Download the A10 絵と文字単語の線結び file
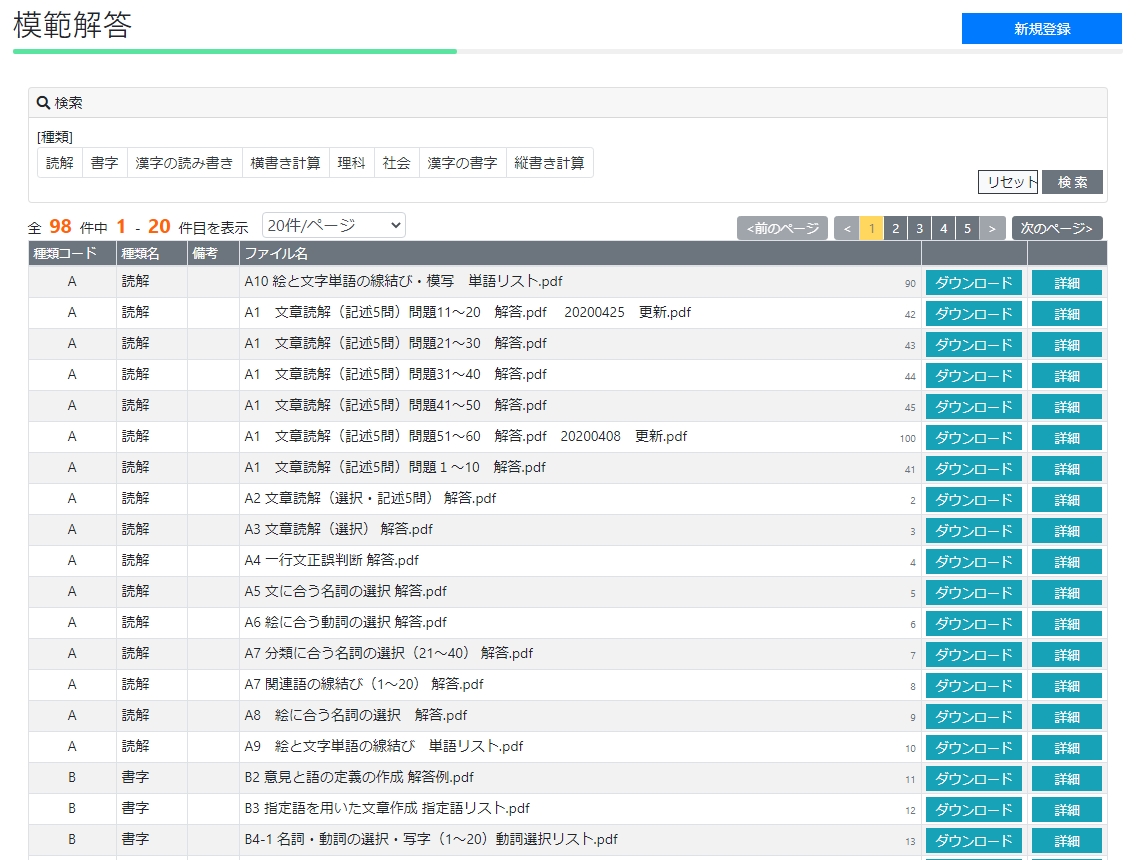 point(973,283)
